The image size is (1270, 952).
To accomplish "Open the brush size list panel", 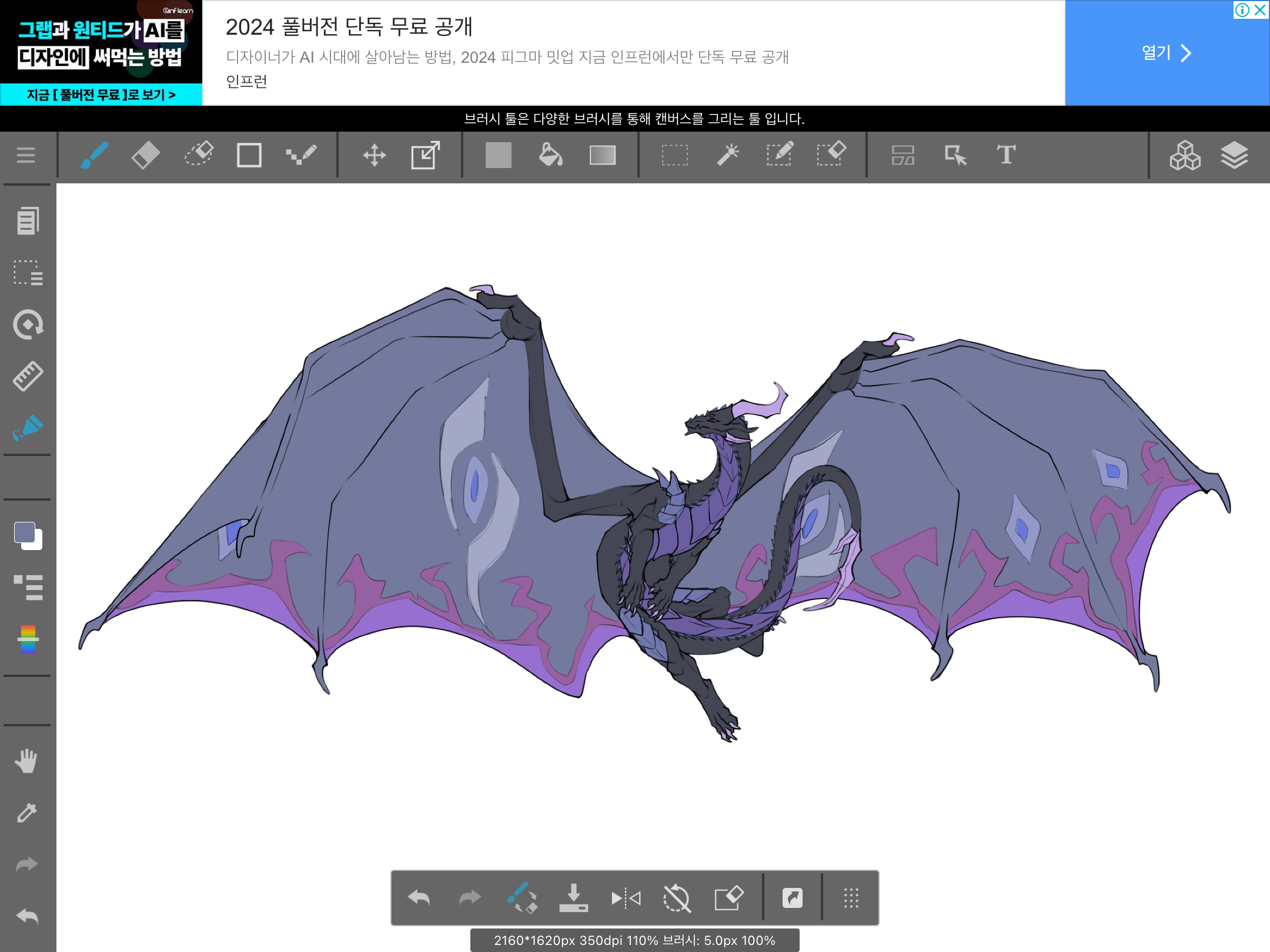I will pos(28,587).
